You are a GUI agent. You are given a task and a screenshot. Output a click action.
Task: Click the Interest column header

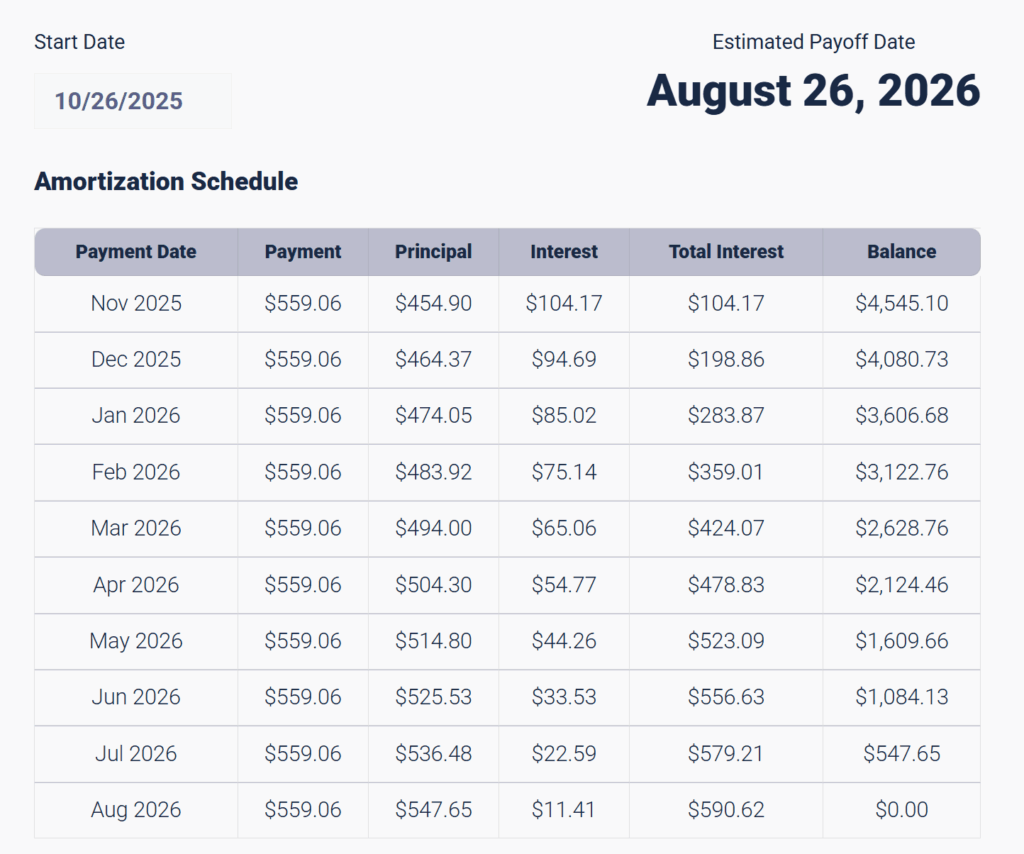point(564,252)
